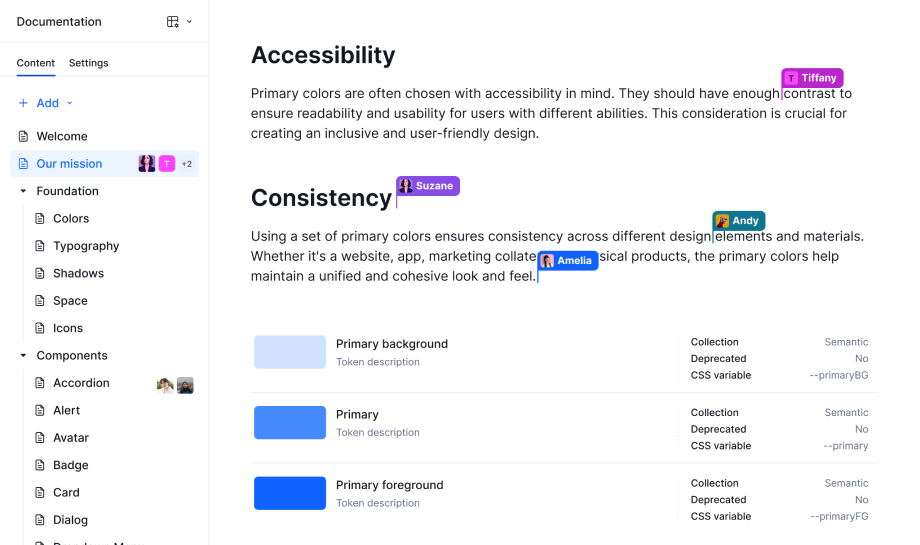Expand the dropdown arrow next to Documentation

click(190, 22)
